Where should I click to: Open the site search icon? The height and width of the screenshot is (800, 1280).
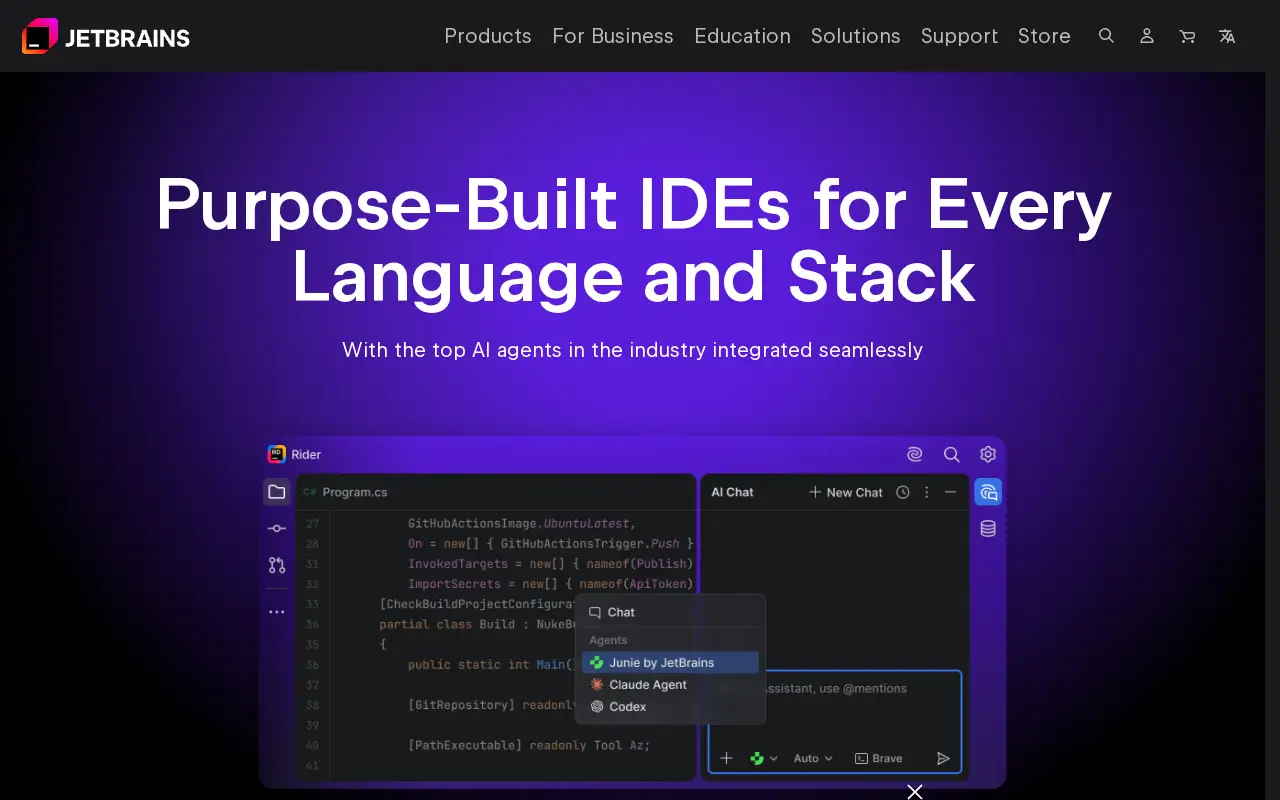pyautogui.click(x=1106, y=36)
